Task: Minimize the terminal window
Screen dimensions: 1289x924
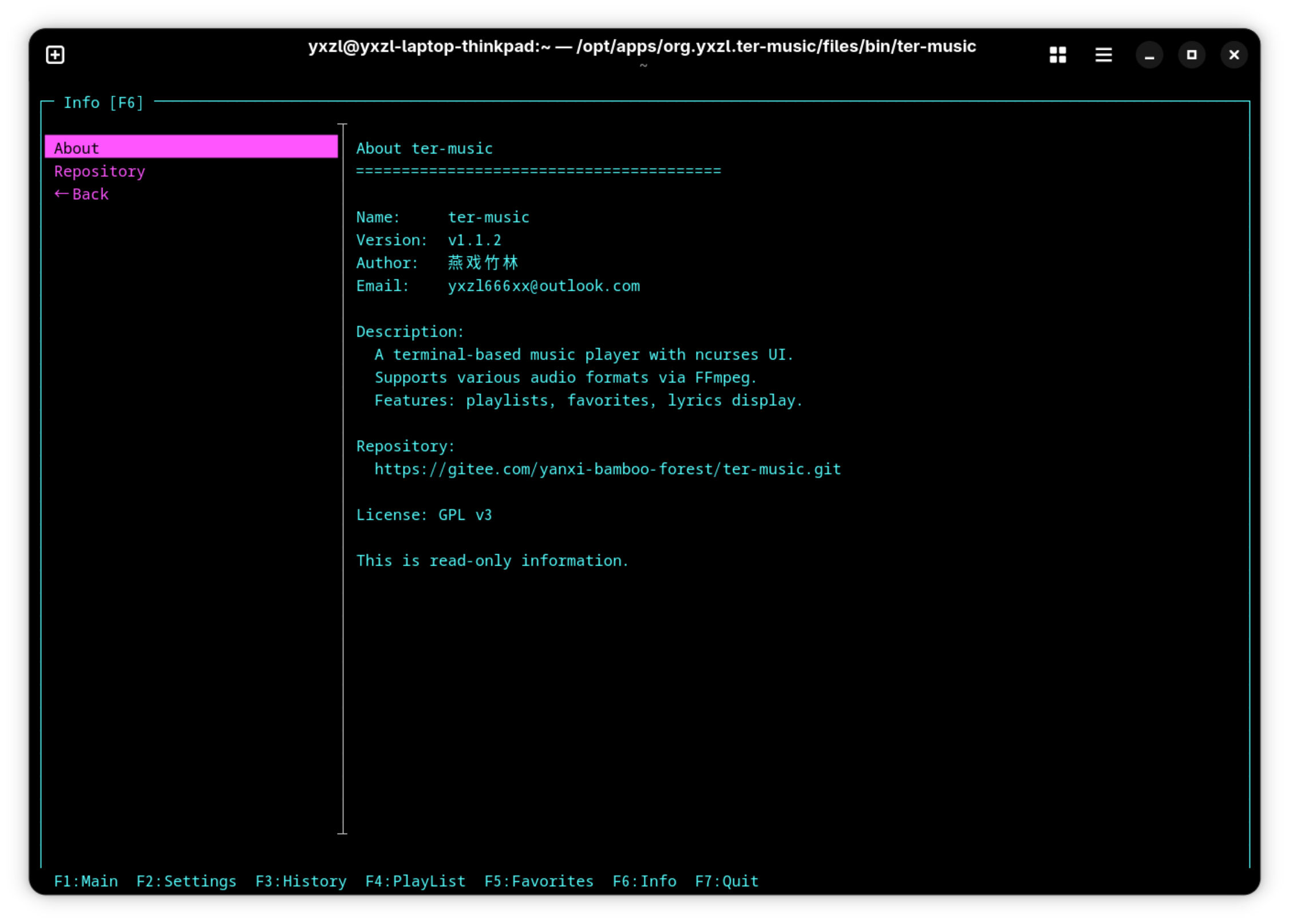Action: pos(1149,55)
